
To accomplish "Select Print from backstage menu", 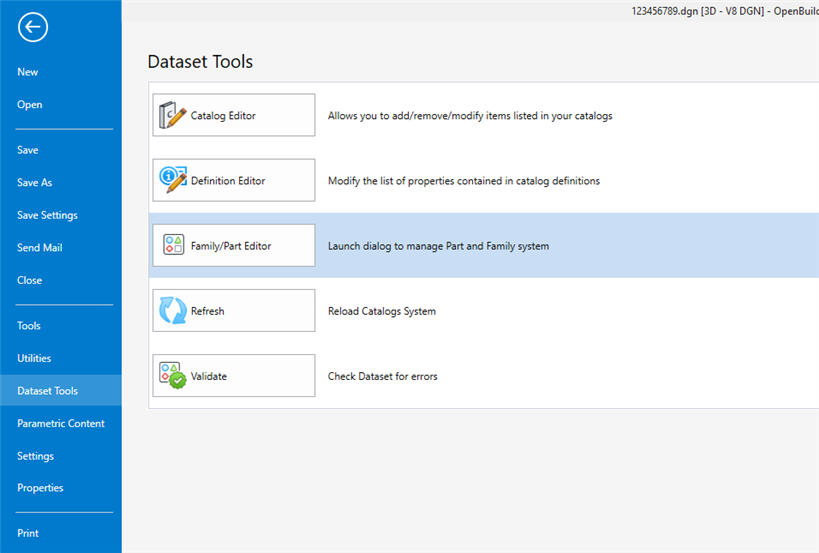I will click(x=28, y=533).
